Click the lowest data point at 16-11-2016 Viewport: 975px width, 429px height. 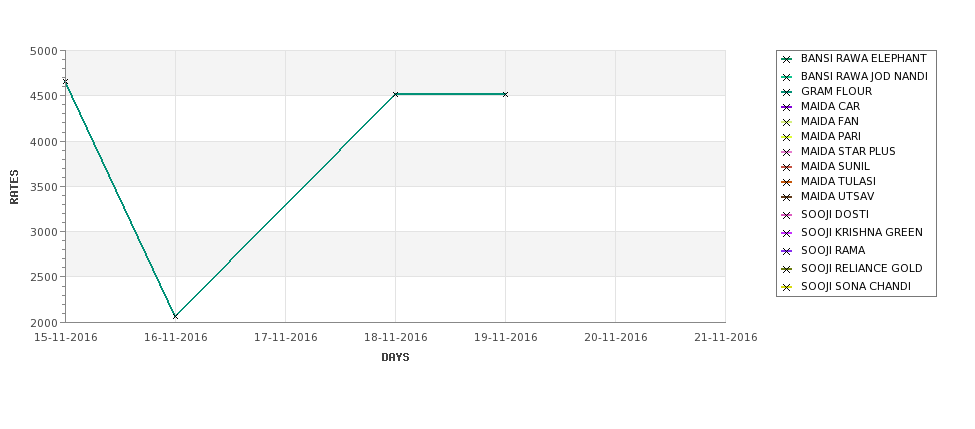[x=175, y=316]
